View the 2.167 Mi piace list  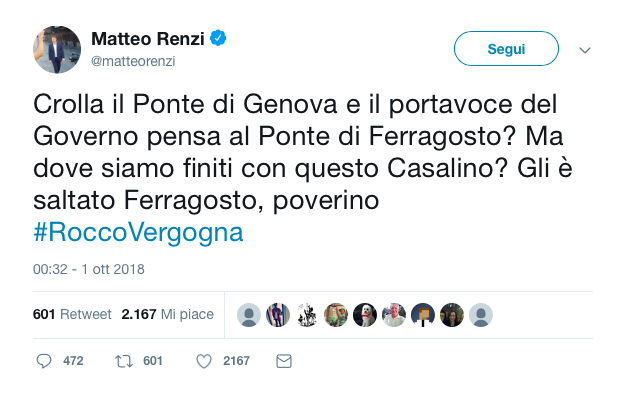tap(167, 314)
